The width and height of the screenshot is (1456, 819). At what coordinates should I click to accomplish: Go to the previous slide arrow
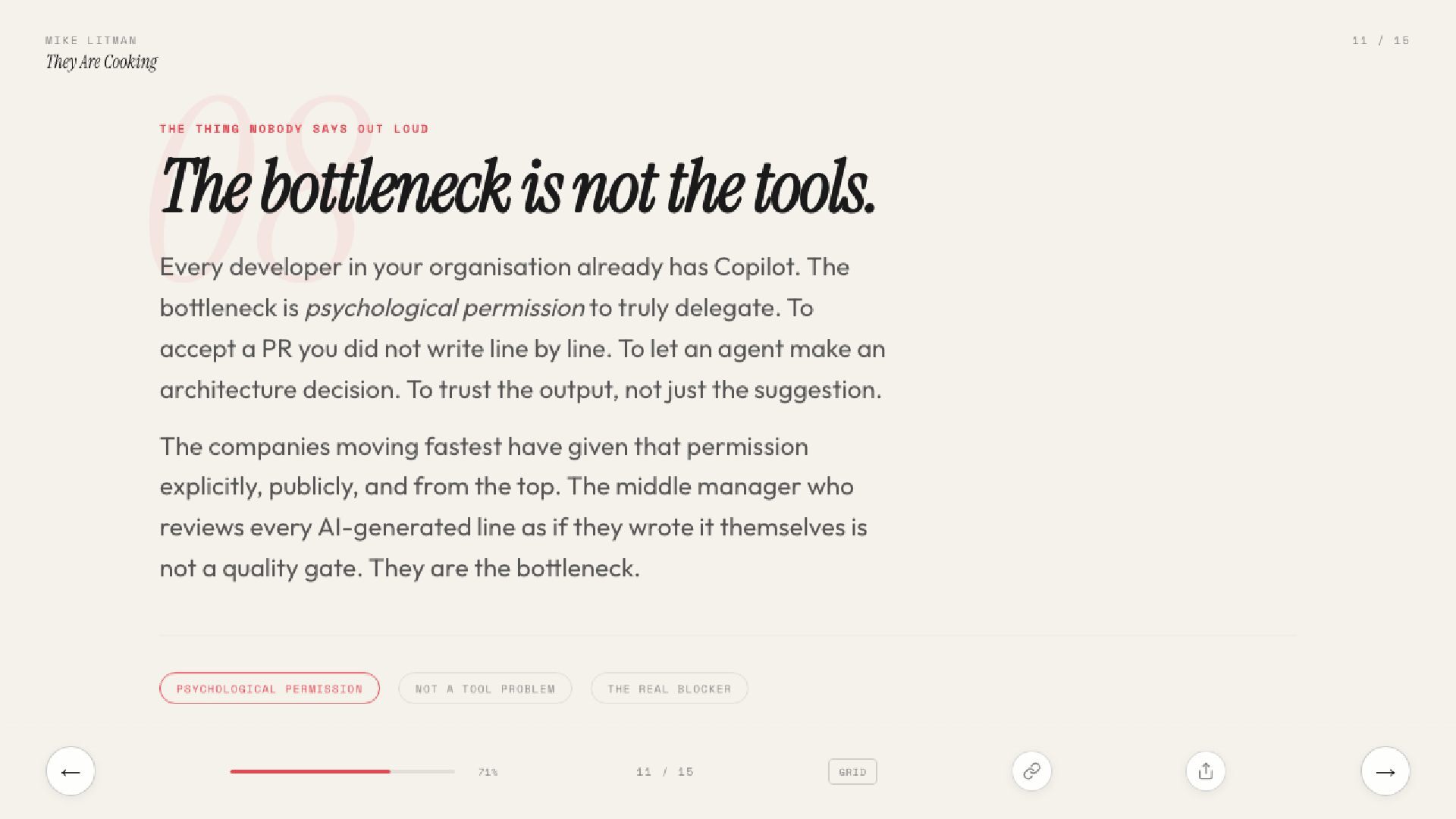(71, 771)
